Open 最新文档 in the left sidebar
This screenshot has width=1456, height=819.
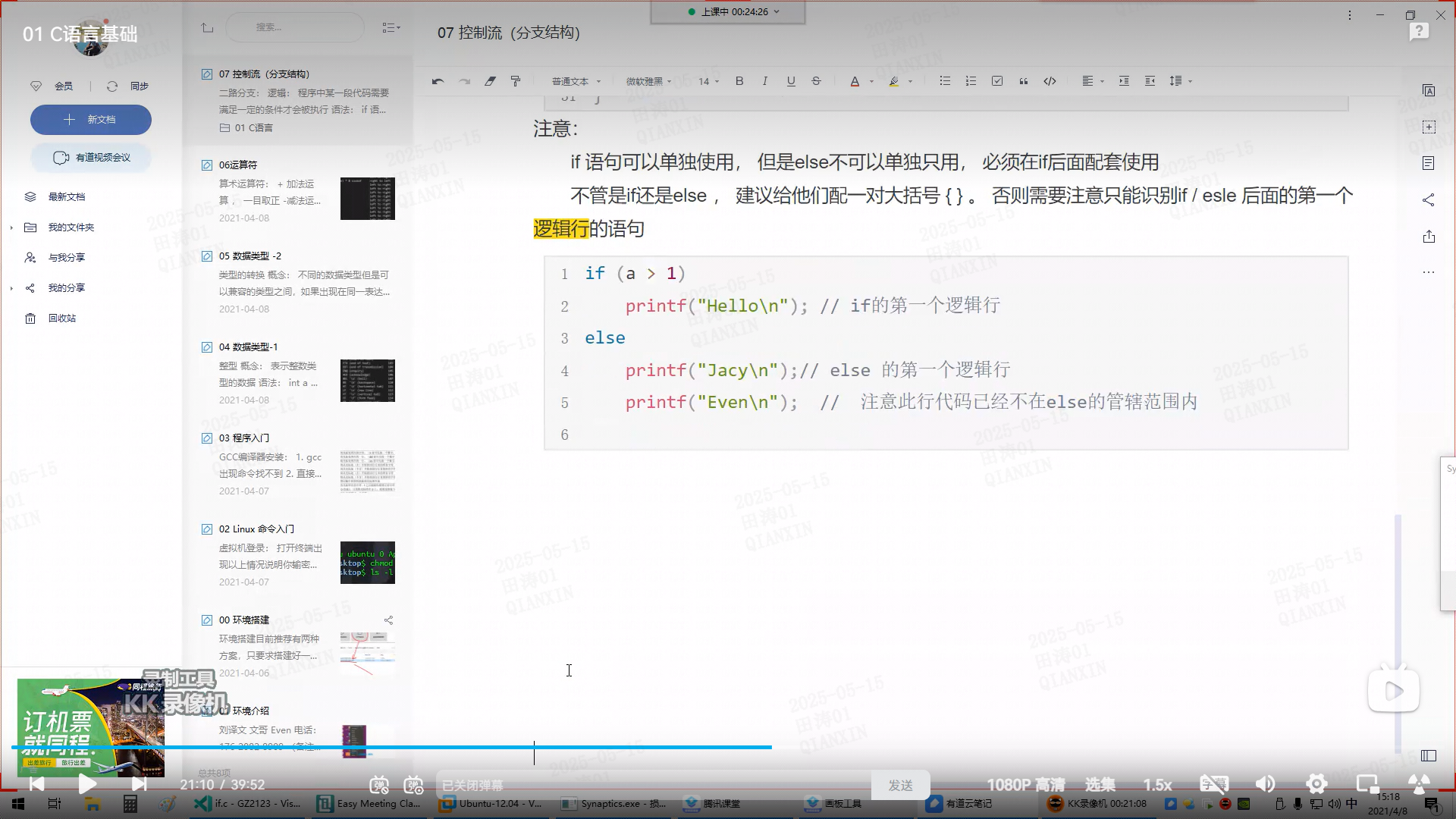click(67, 197)
